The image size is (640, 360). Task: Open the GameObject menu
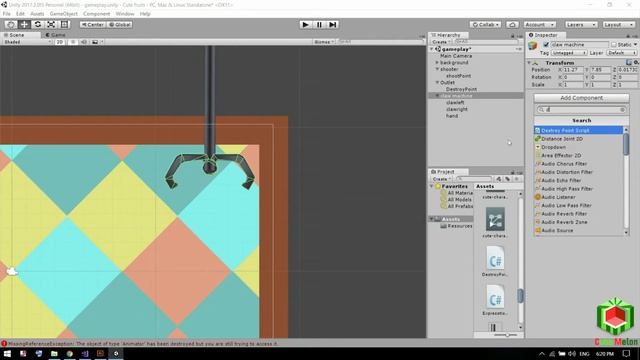[64, 14]
